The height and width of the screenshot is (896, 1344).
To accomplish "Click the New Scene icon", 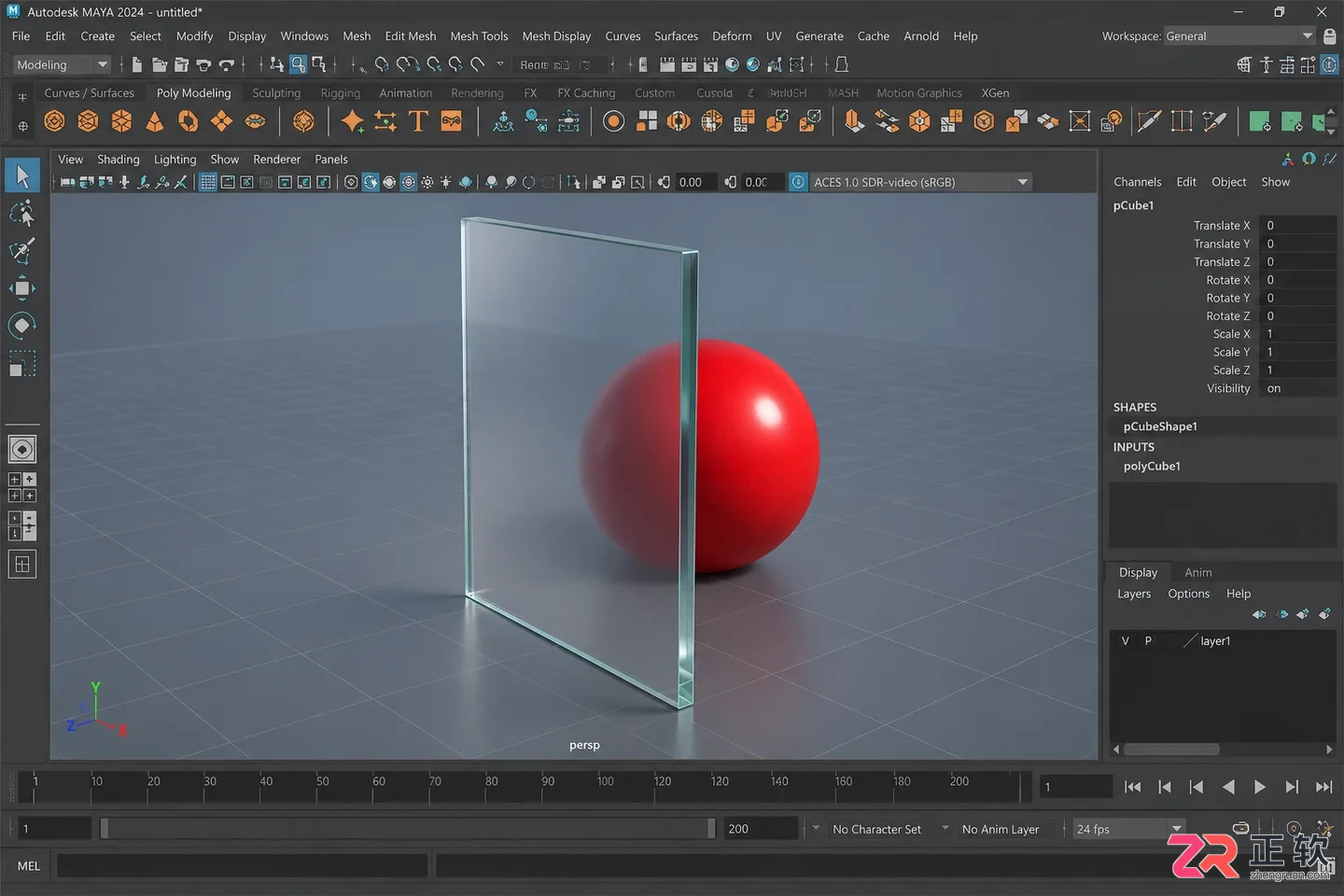I will [x=137, y=64].
